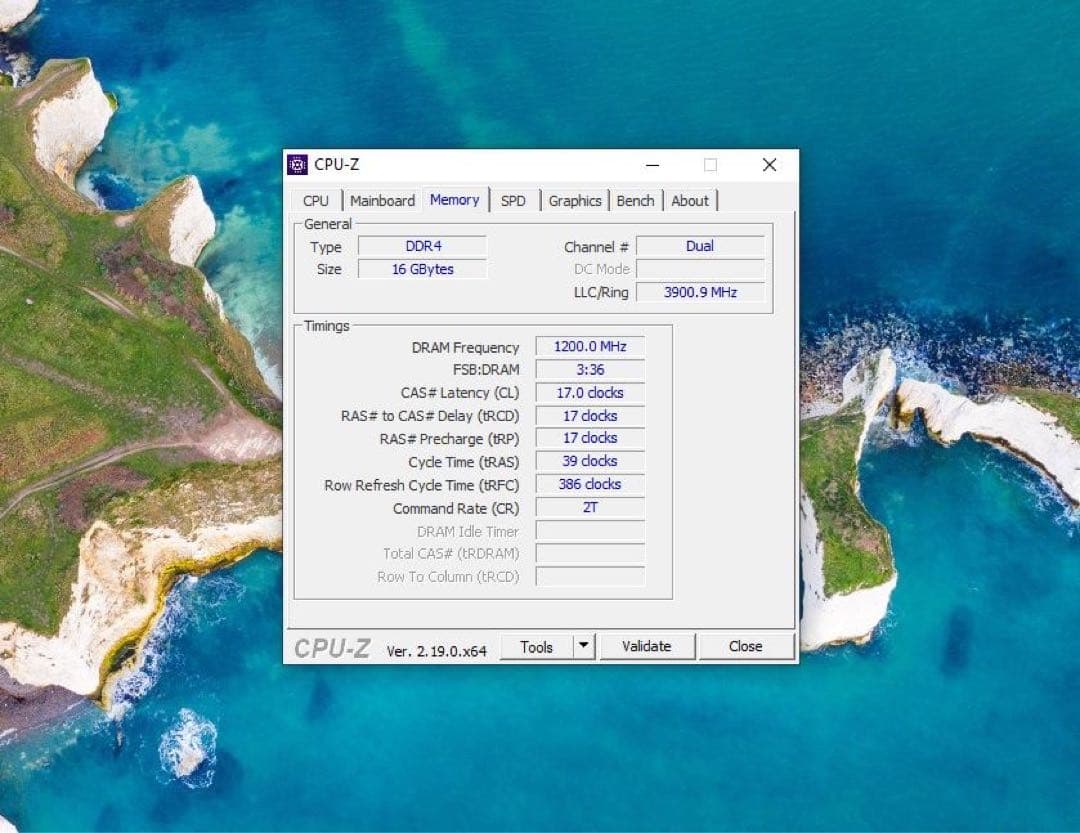Click the CAS# Latency (CL) label
Image resolution: width=1080 pixels, height=833 pixels.
pos(460,393)
